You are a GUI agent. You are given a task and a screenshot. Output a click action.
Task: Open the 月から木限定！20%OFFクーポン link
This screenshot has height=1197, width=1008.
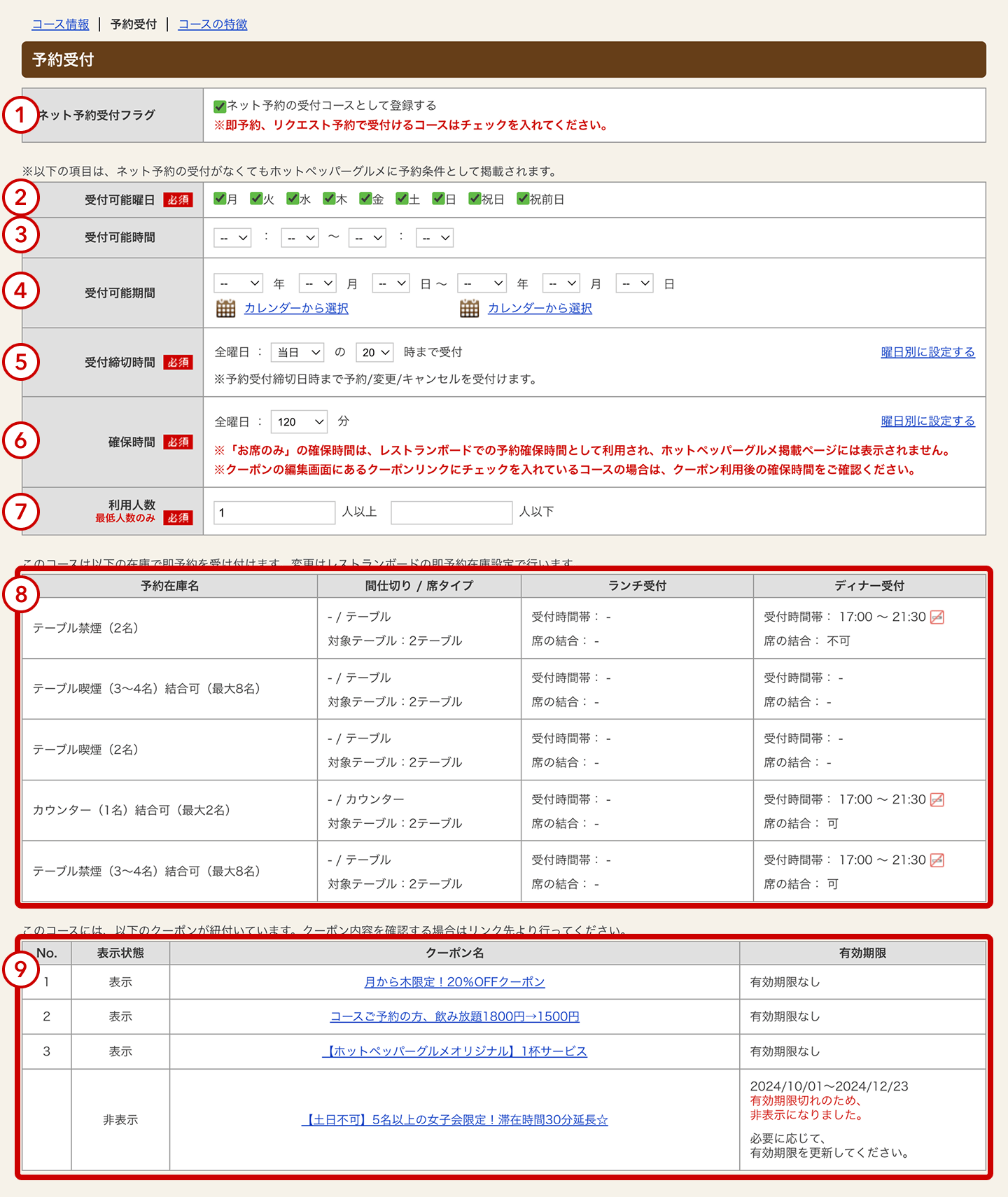454,982
